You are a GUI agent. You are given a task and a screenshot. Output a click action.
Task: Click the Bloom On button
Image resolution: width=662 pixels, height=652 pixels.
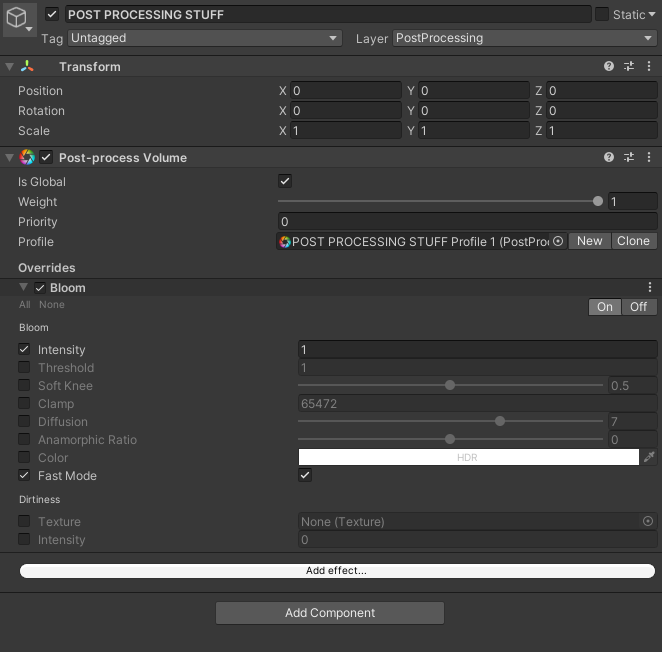point(605,307)
